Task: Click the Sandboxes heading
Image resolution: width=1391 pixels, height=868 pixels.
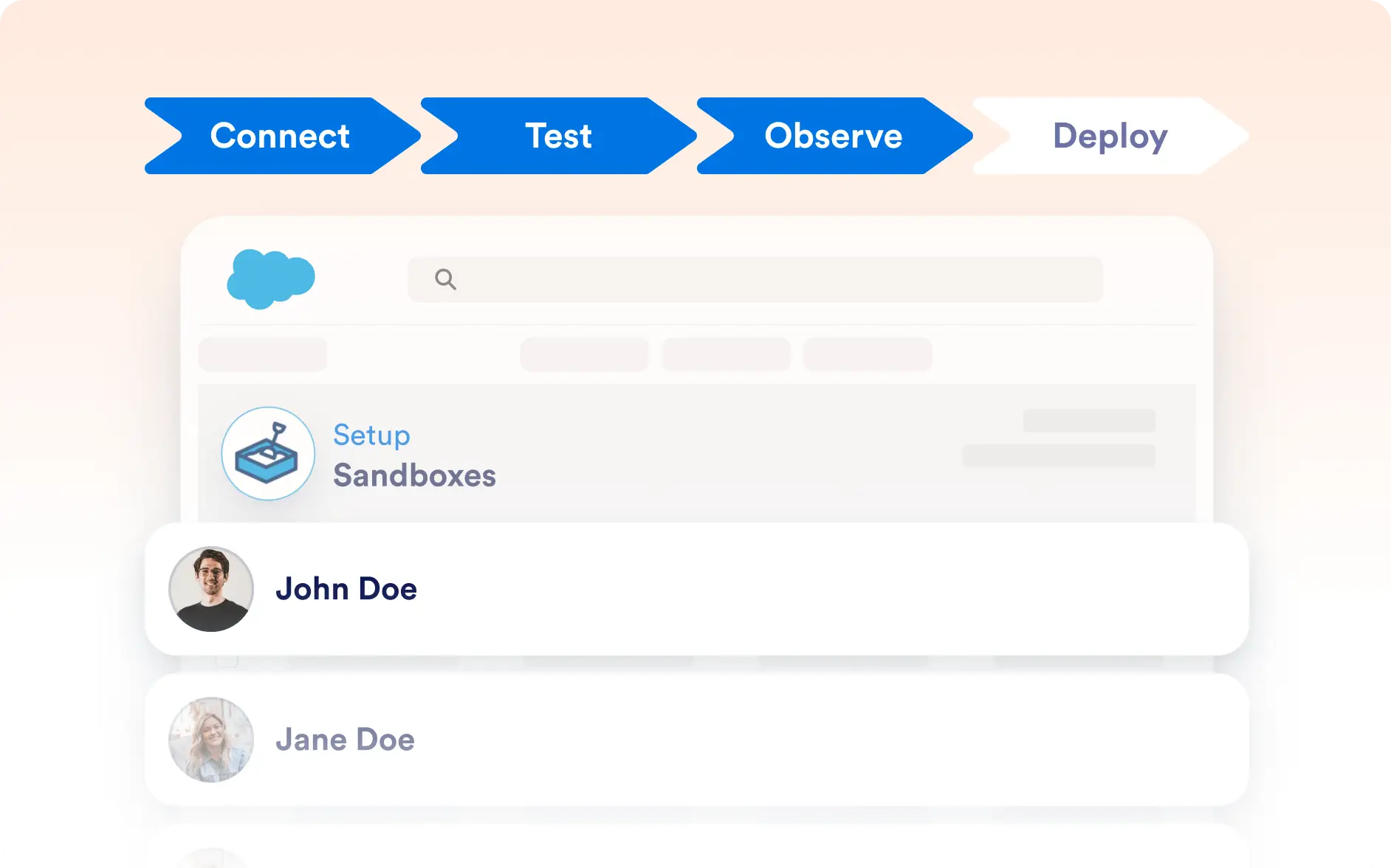Action: pyautogui.click(x=414, y=475)
